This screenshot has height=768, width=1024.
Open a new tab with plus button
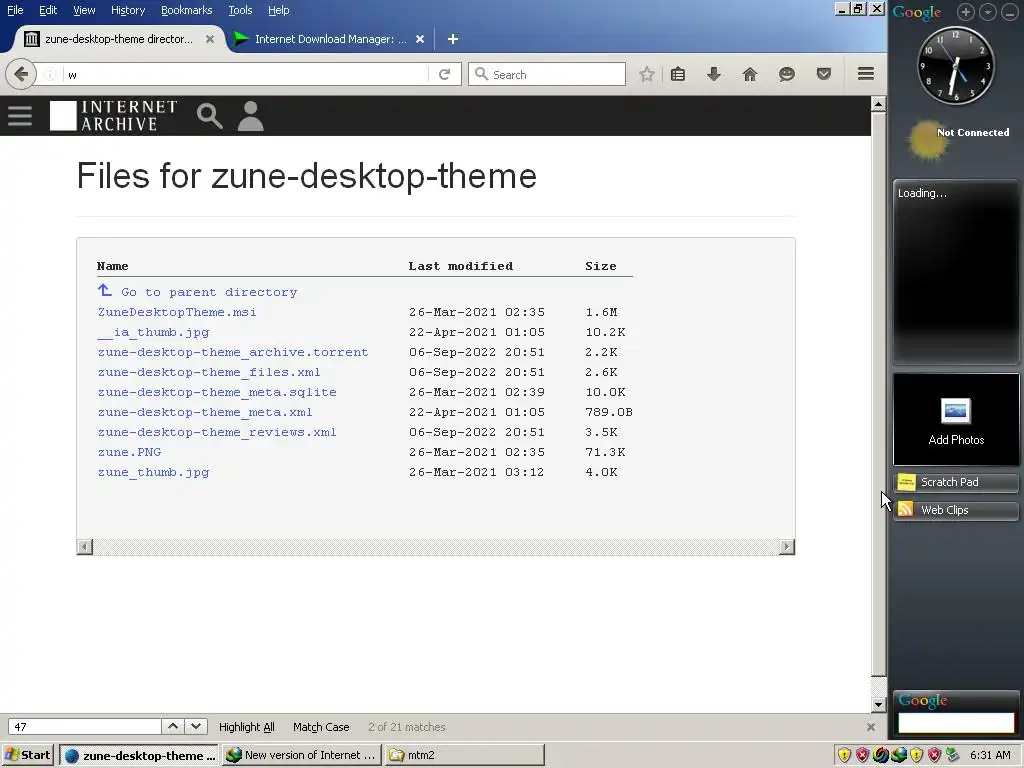coord(453,39)
